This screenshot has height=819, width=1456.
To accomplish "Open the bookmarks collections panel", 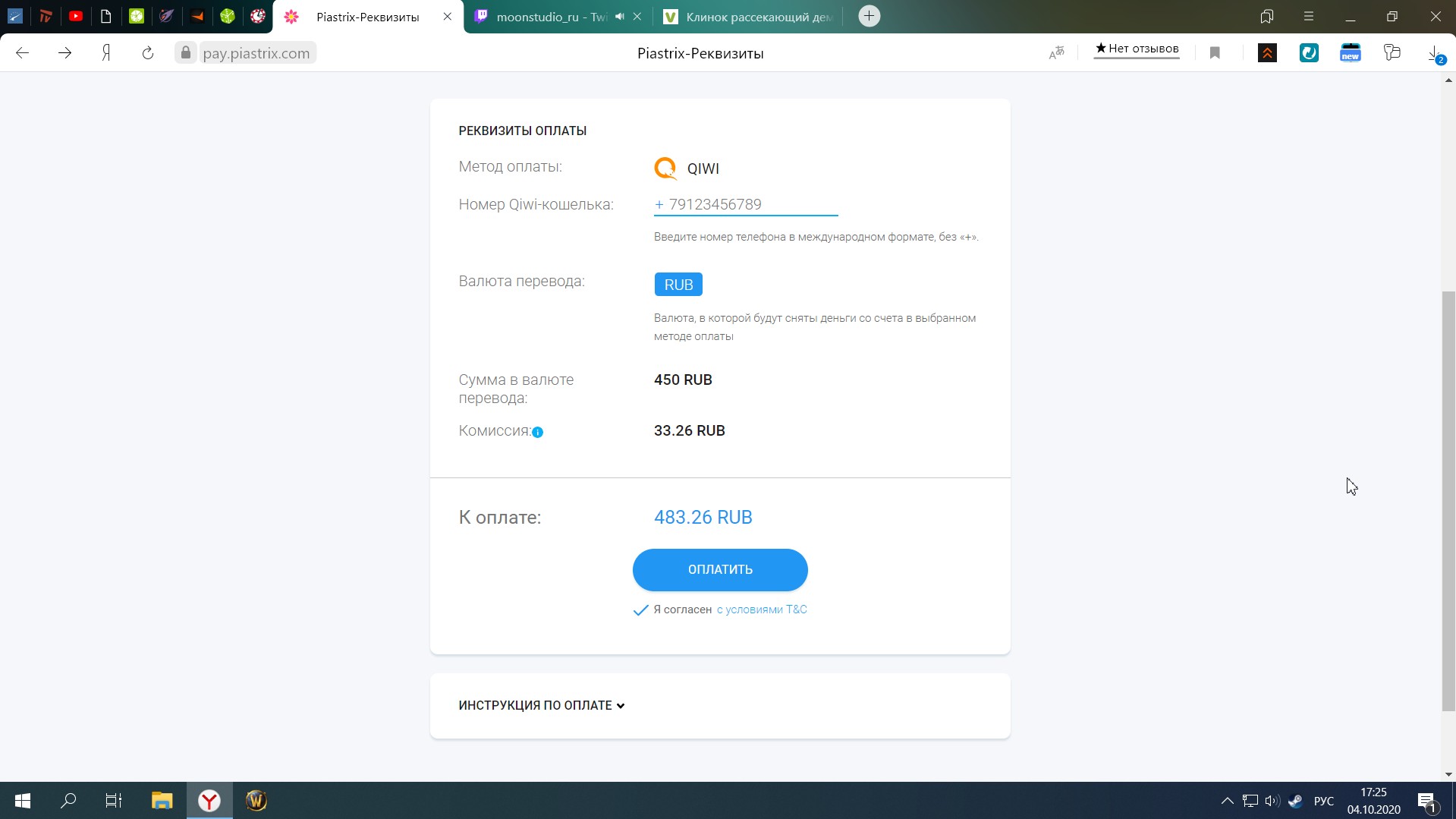I will click(x=1267, y=16).
